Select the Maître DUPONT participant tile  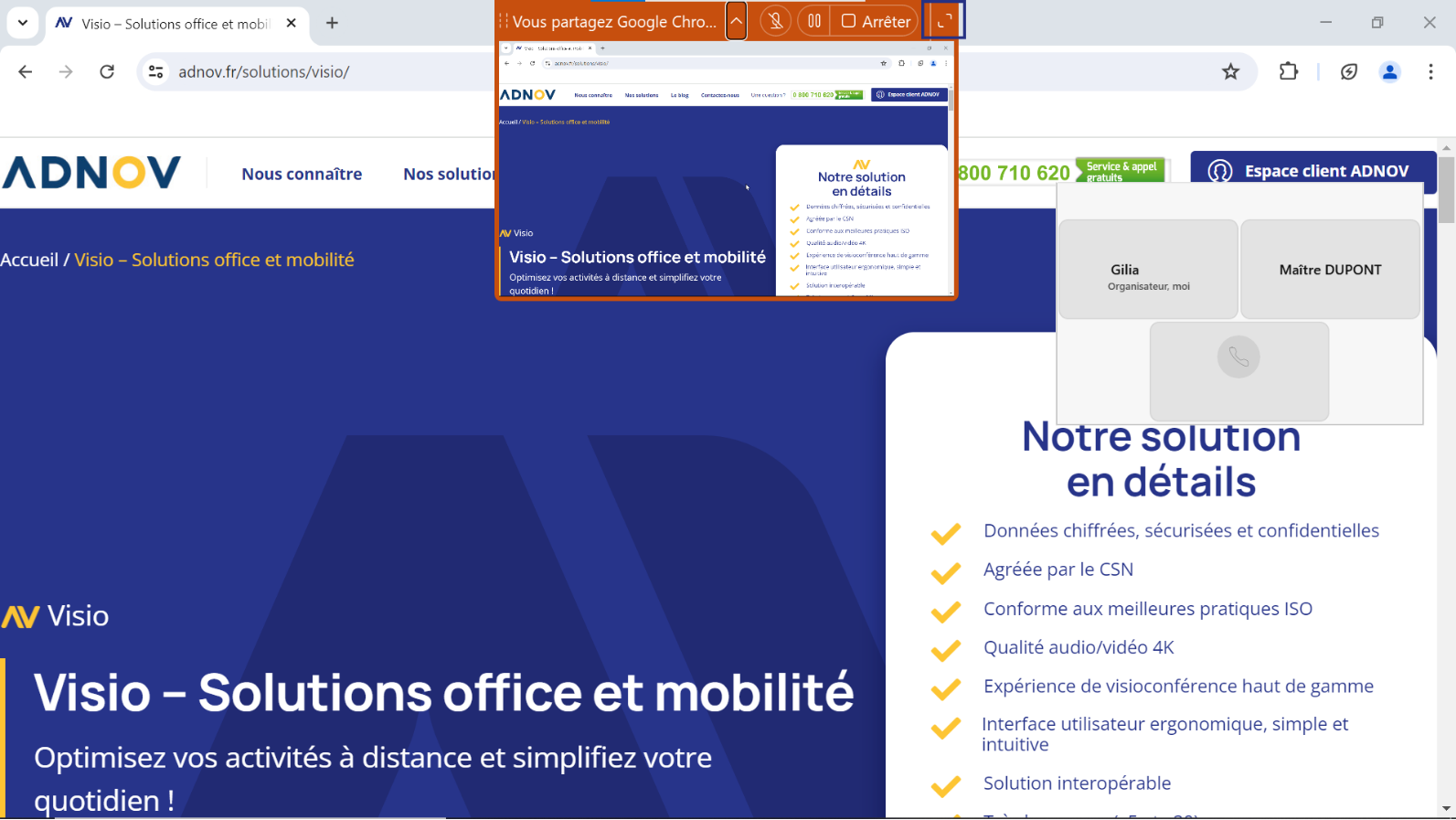1330,270
